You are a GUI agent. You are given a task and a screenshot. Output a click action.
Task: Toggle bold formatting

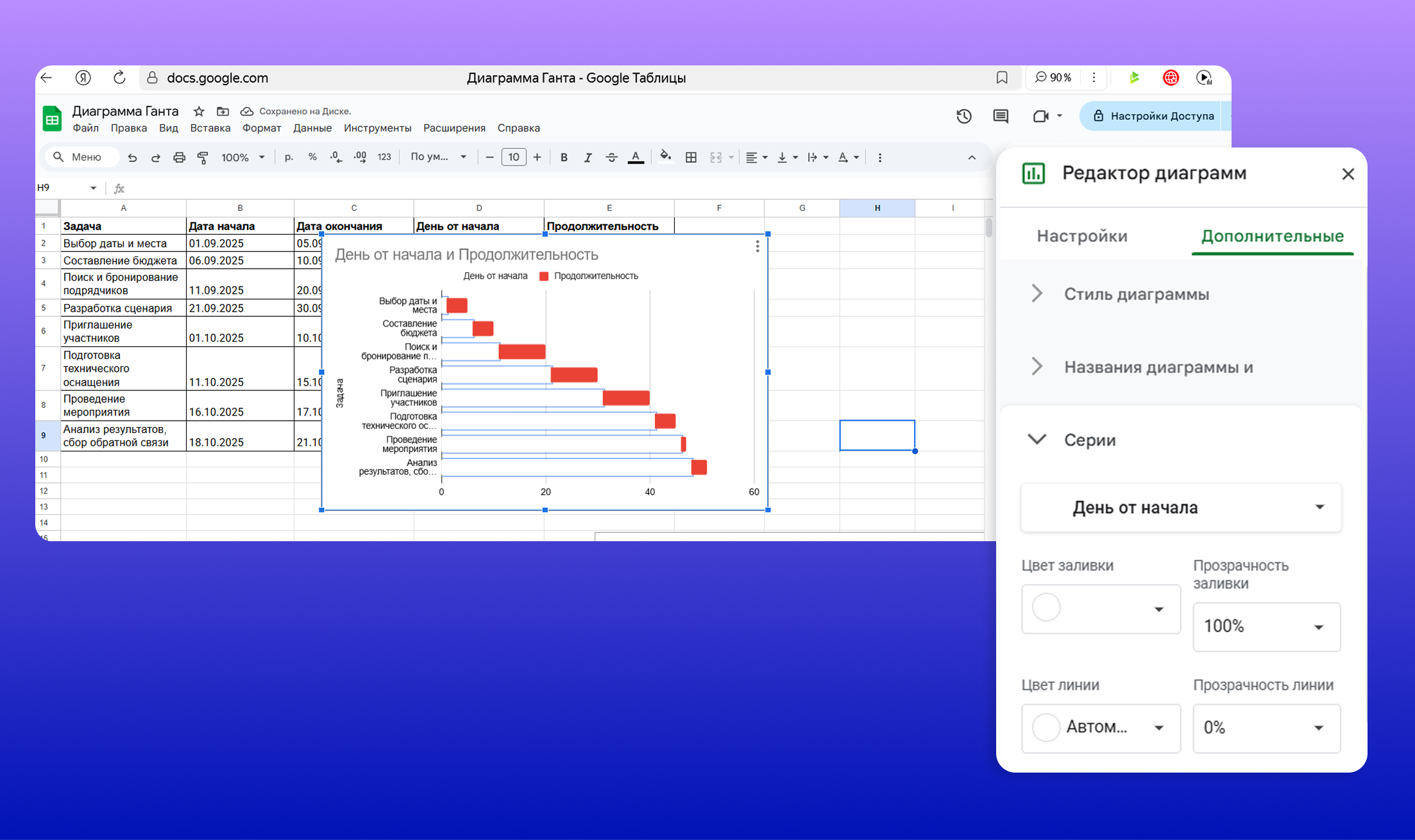pos(564,158)
